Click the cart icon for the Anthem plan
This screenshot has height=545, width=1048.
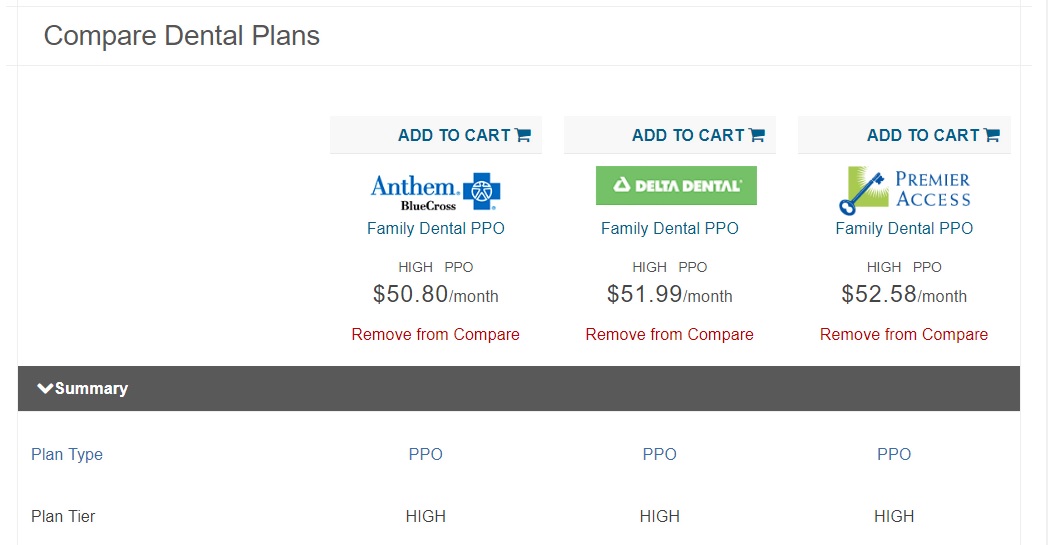point(523,135)
